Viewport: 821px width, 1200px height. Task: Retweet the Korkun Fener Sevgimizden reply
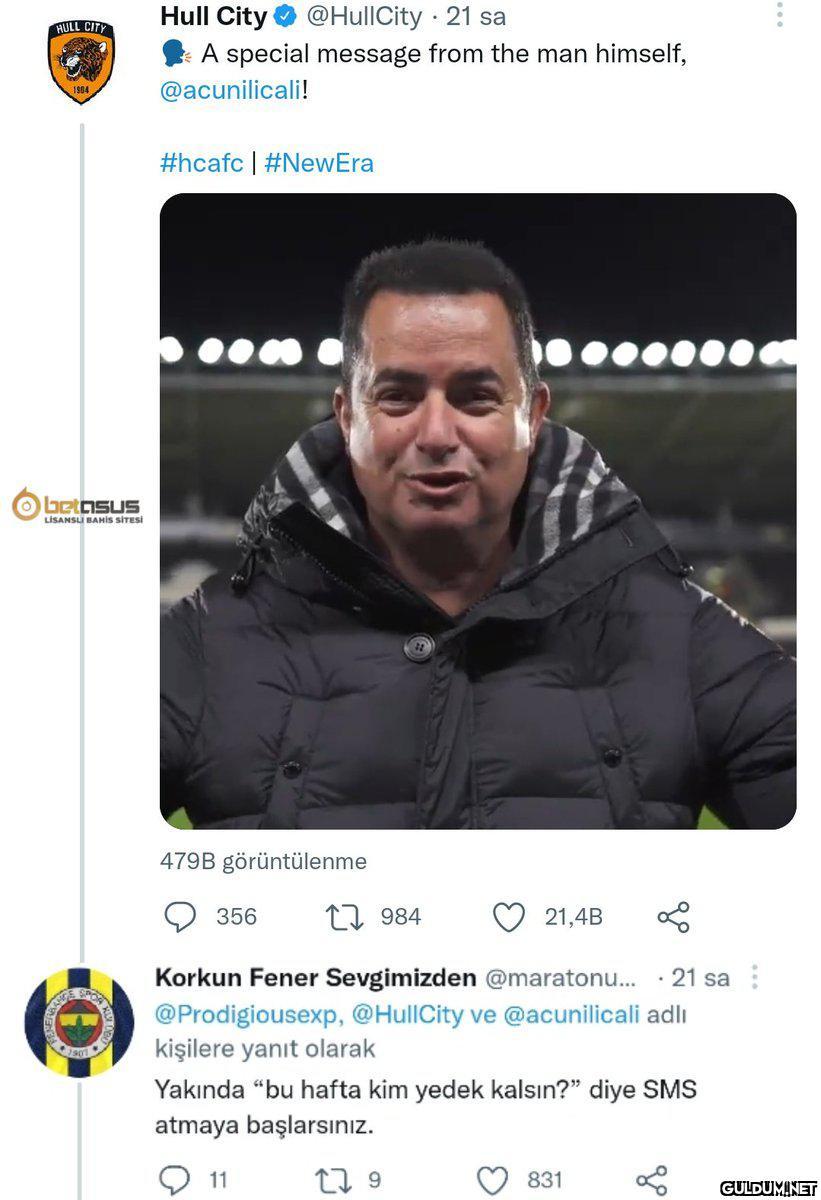pyautogui.click(x=332, y=1180)
